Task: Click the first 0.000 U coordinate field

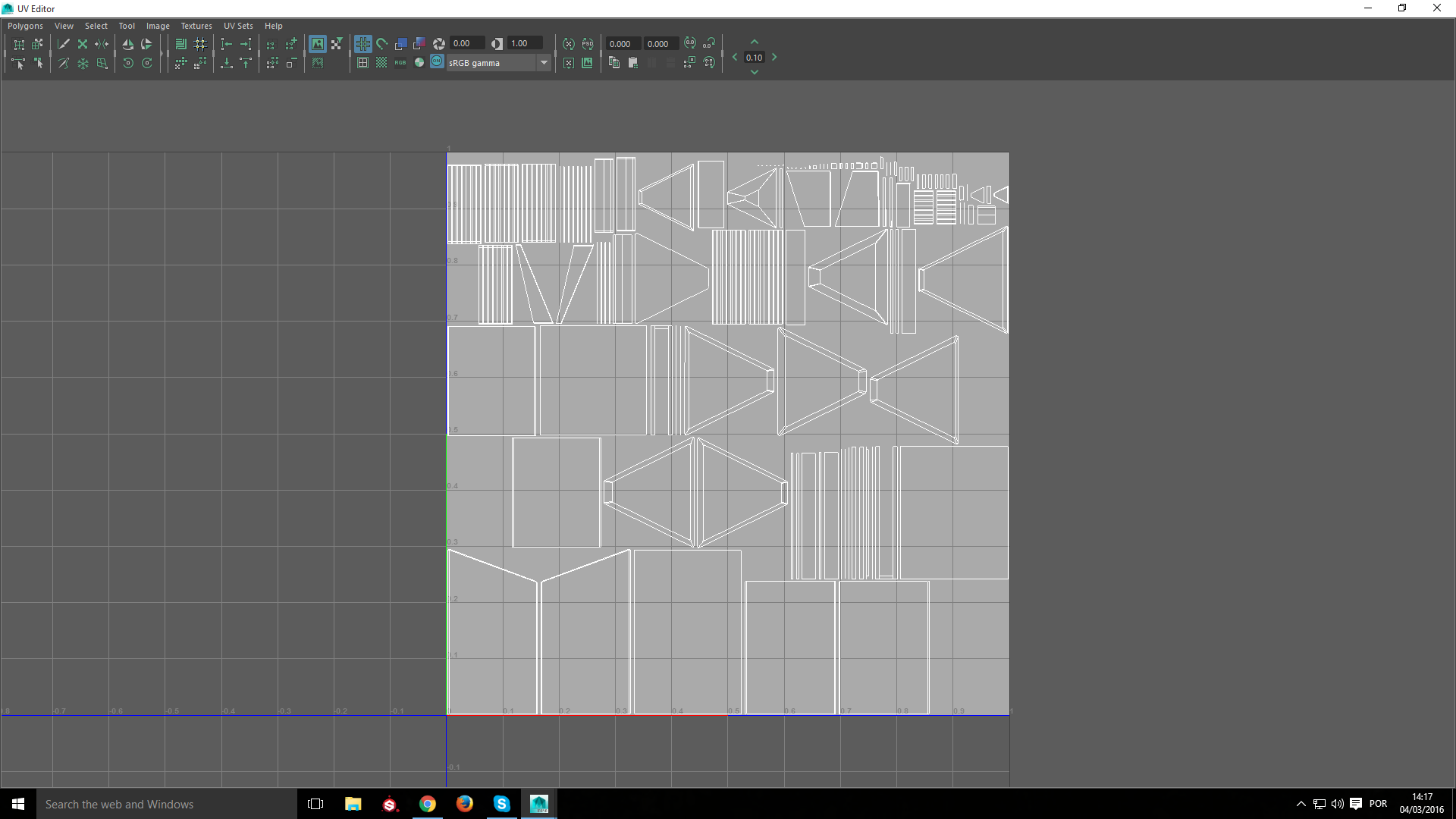Action: [x=623, y=44]
